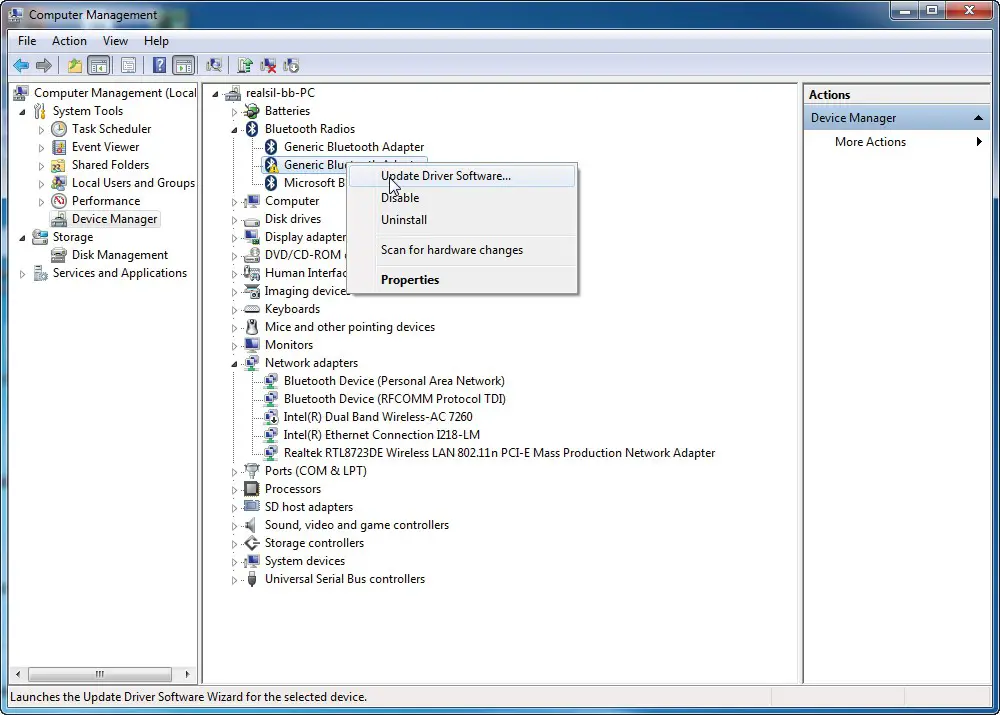Click the Event Viewer icon in the console tree
Screen dimensions: 1000x715
click(59, 147)
